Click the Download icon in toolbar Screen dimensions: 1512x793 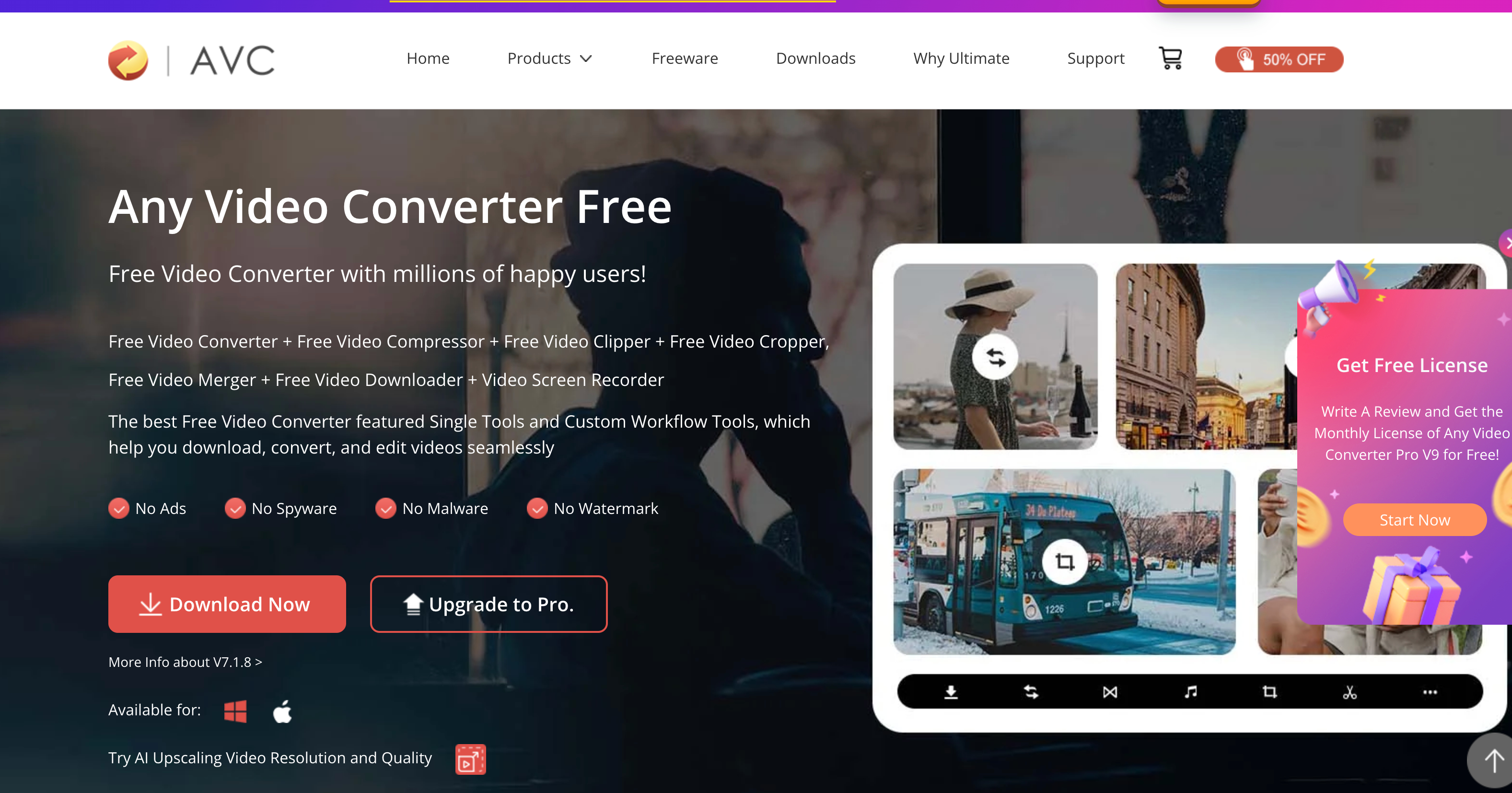pos(951,692)
